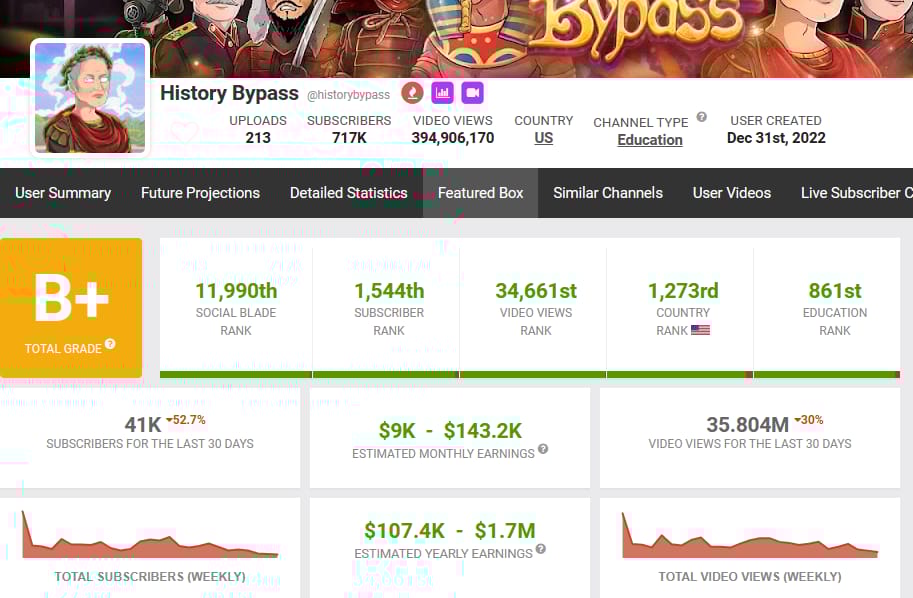
Task: Click the 35.804M video views figure
Action: pyautogui.click(x=748, y=425)
